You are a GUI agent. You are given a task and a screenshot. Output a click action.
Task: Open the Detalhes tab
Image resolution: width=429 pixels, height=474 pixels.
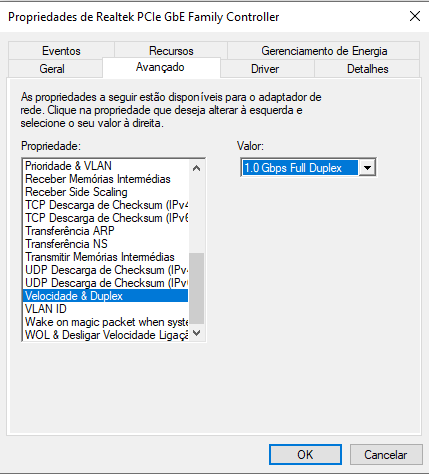pos(367,69)
